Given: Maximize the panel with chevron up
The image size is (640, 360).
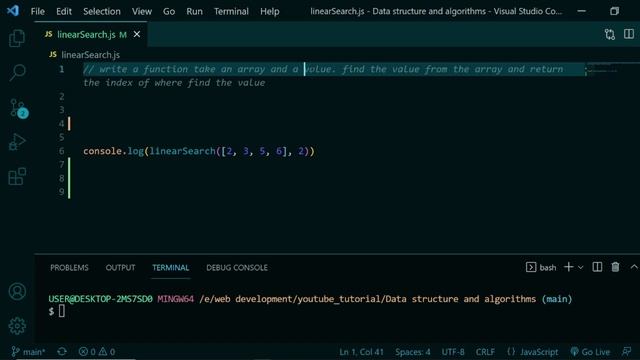Looking at the screenshot, I should [x=634, y=267].
